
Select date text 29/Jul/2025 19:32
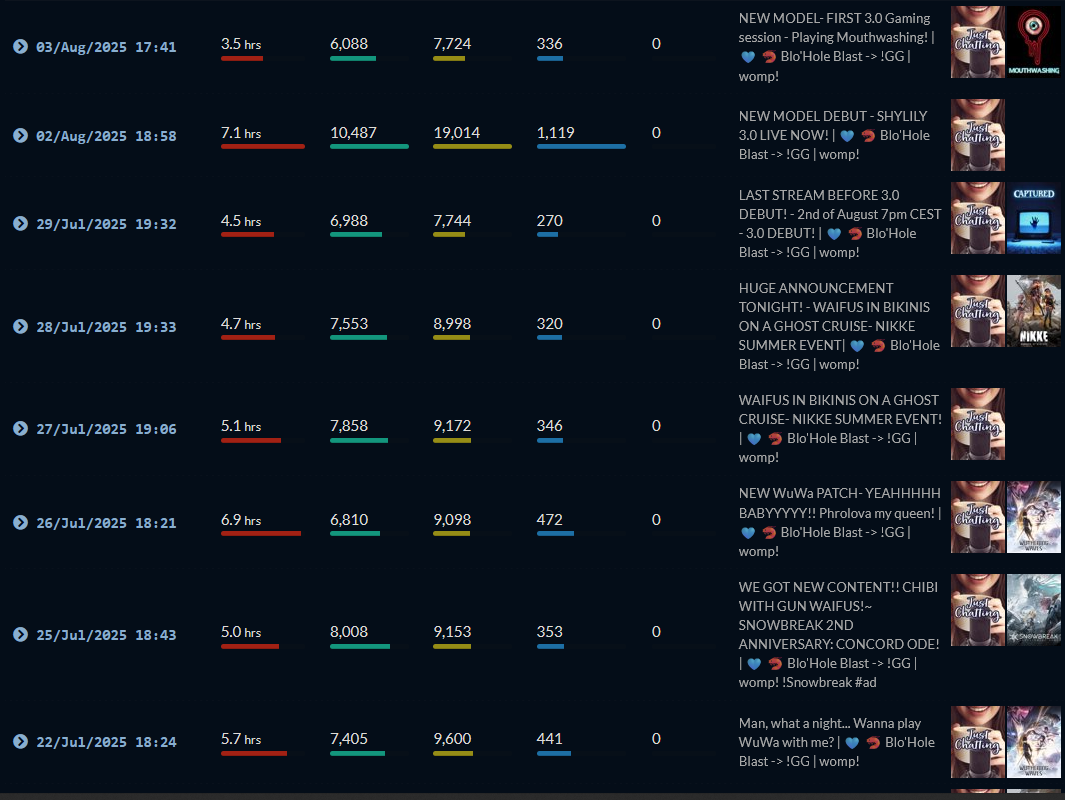tap(106, 224)
